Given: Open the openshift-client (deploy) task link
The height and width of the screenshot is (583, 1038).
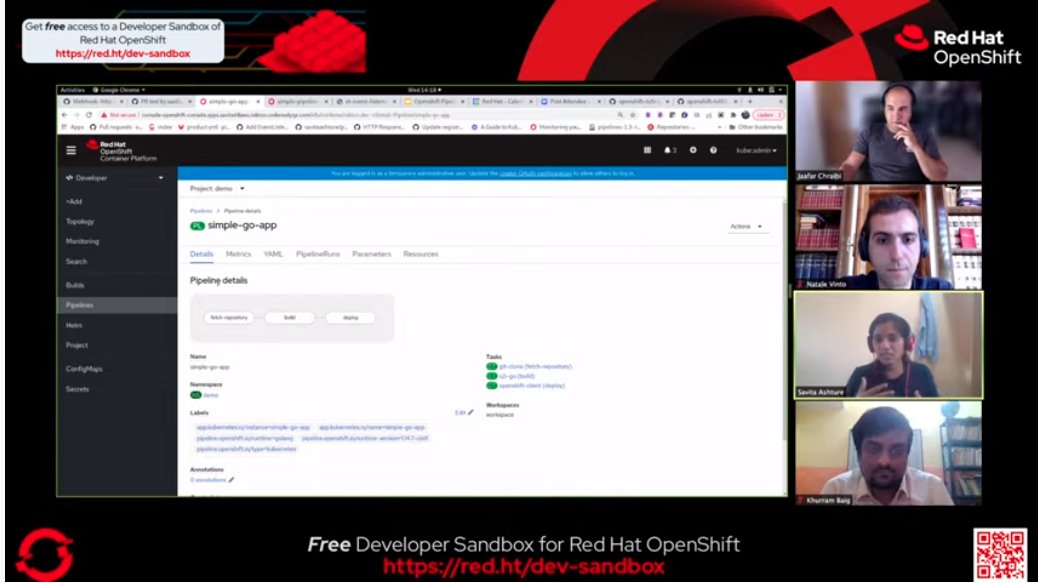Looking at the screenshot, I should [x=532, y=386].
